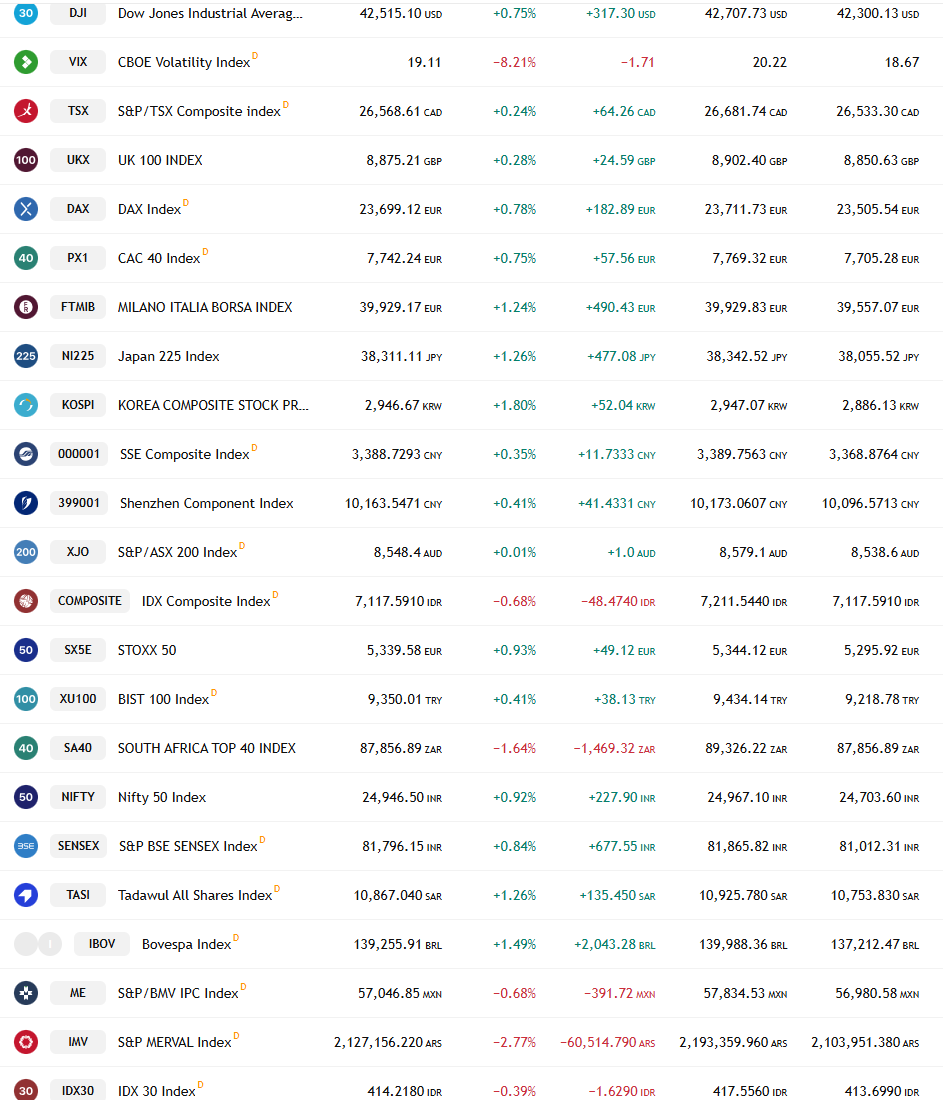Click the FTMIB logo icon
The width and height of the screenshot is (943, 1100).
coord(26,307)
